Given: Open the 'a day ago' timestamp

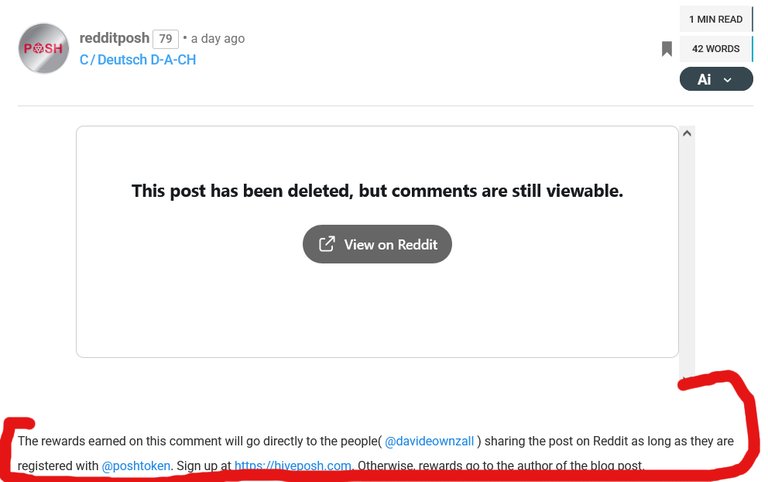Looking at the screenshot, I should point(218,39).
